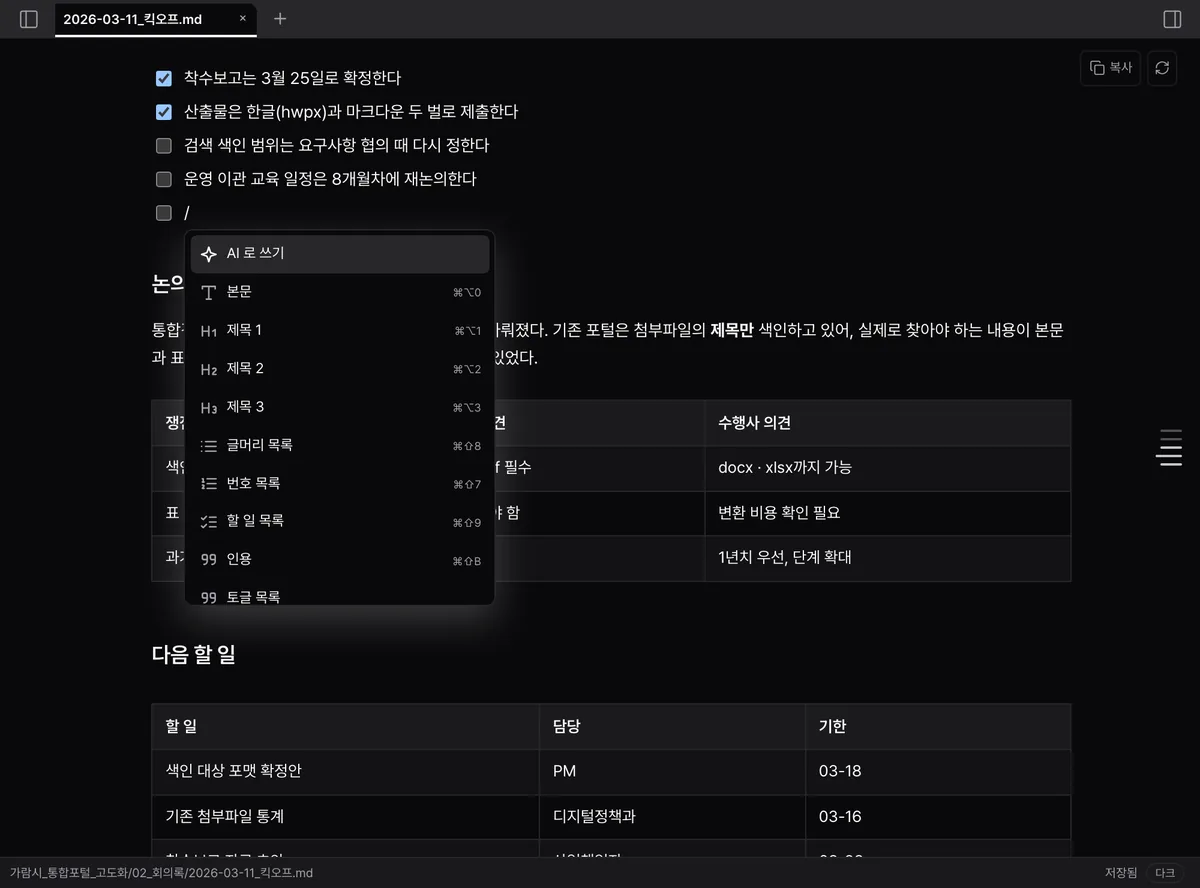
Task: Select the AI 로 쓰기 sparkle icon
Action: coord(208,254)
